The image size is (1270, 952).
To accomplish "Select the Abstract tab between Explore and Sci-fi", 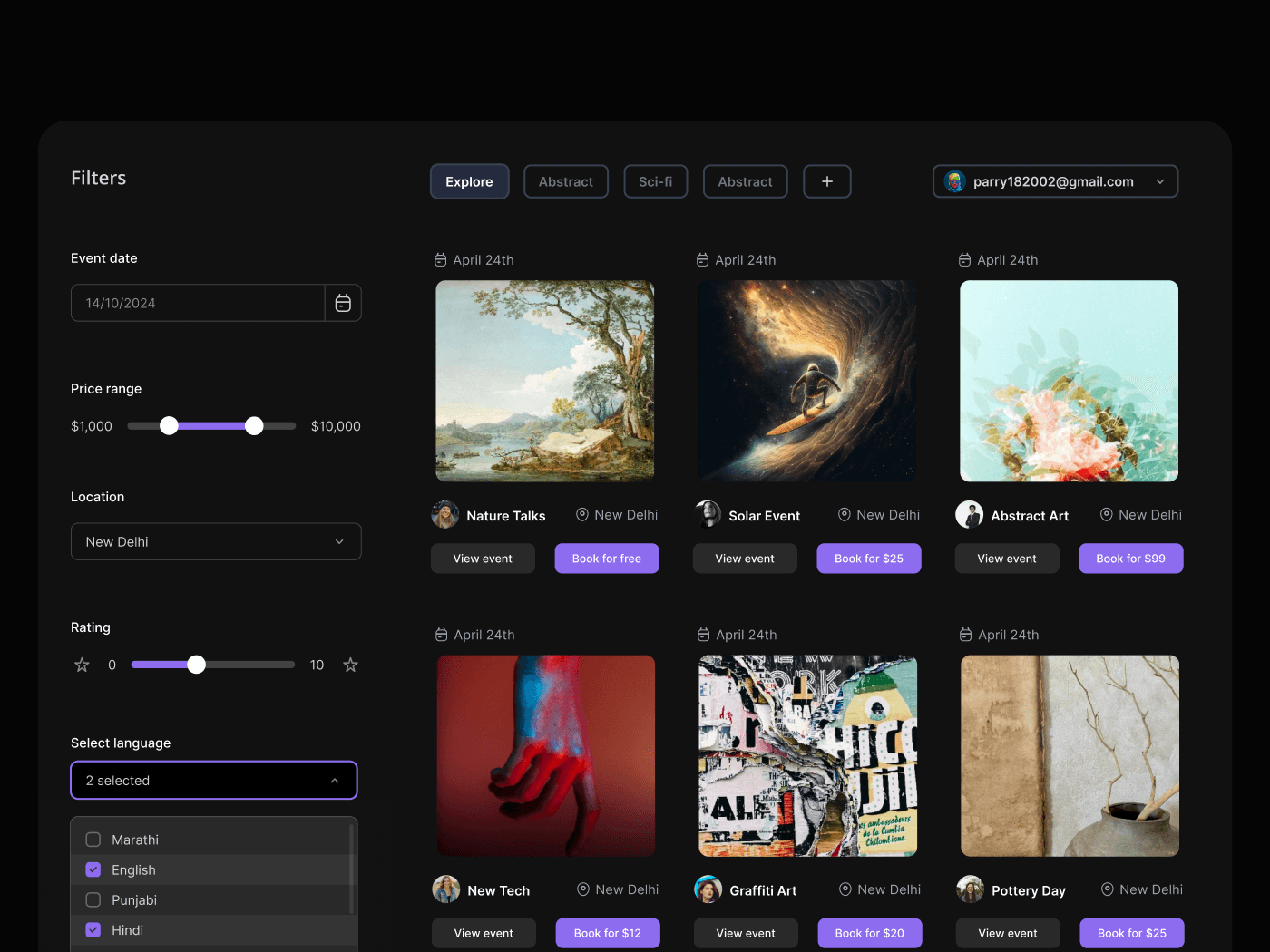I will (566, 181).
